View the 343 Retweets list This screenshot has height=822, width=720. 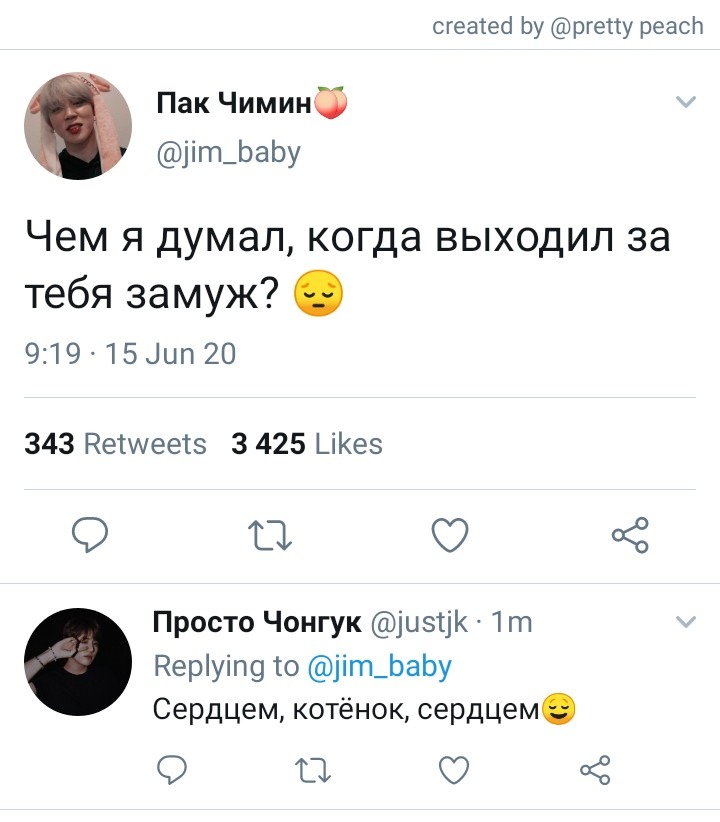(x=115, y=444)
